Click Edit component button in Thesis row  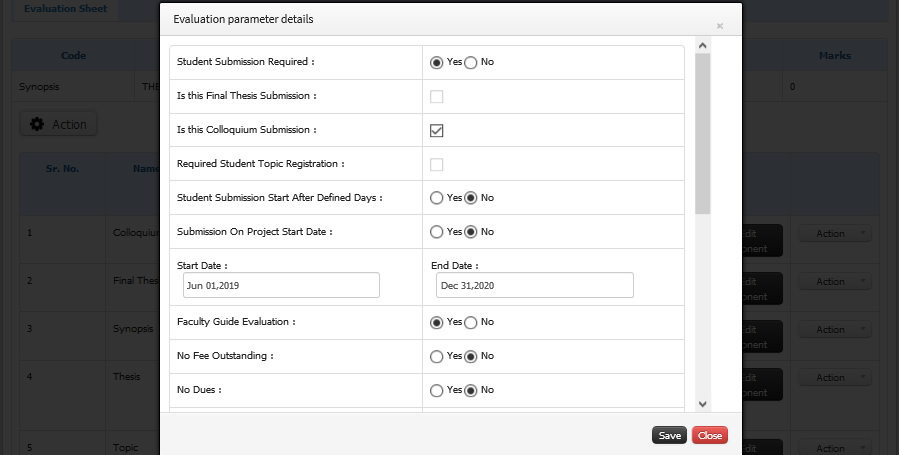(x=762, y=385)
